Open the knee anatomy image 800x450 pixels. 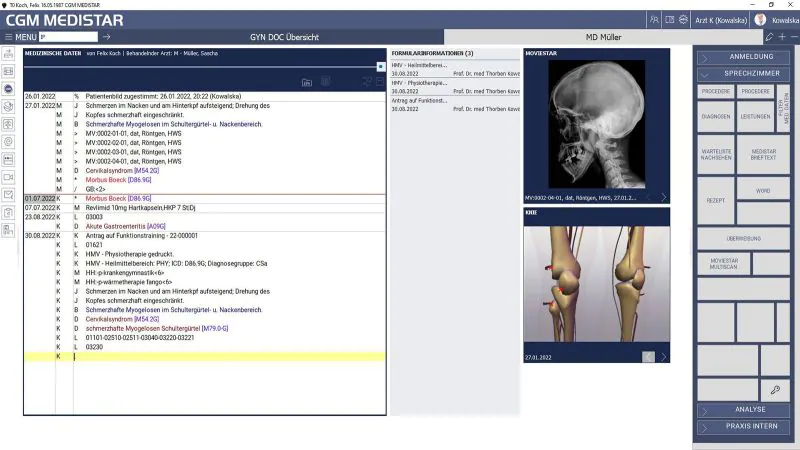[x=596, y=284]
